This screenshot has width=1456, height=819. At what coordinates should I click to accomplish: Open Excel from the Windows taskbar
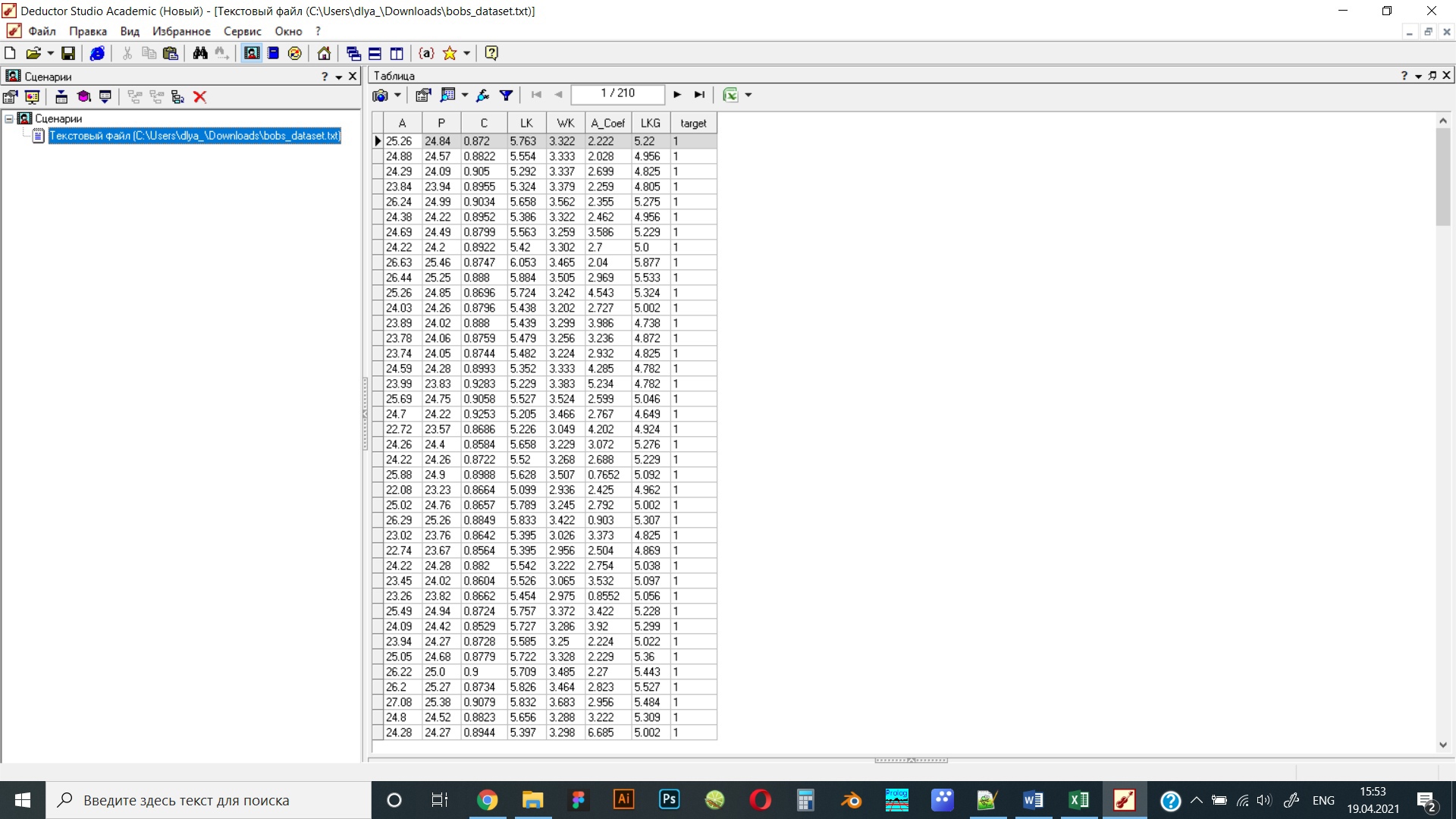pyautogui.click(x=1078, y=800)
